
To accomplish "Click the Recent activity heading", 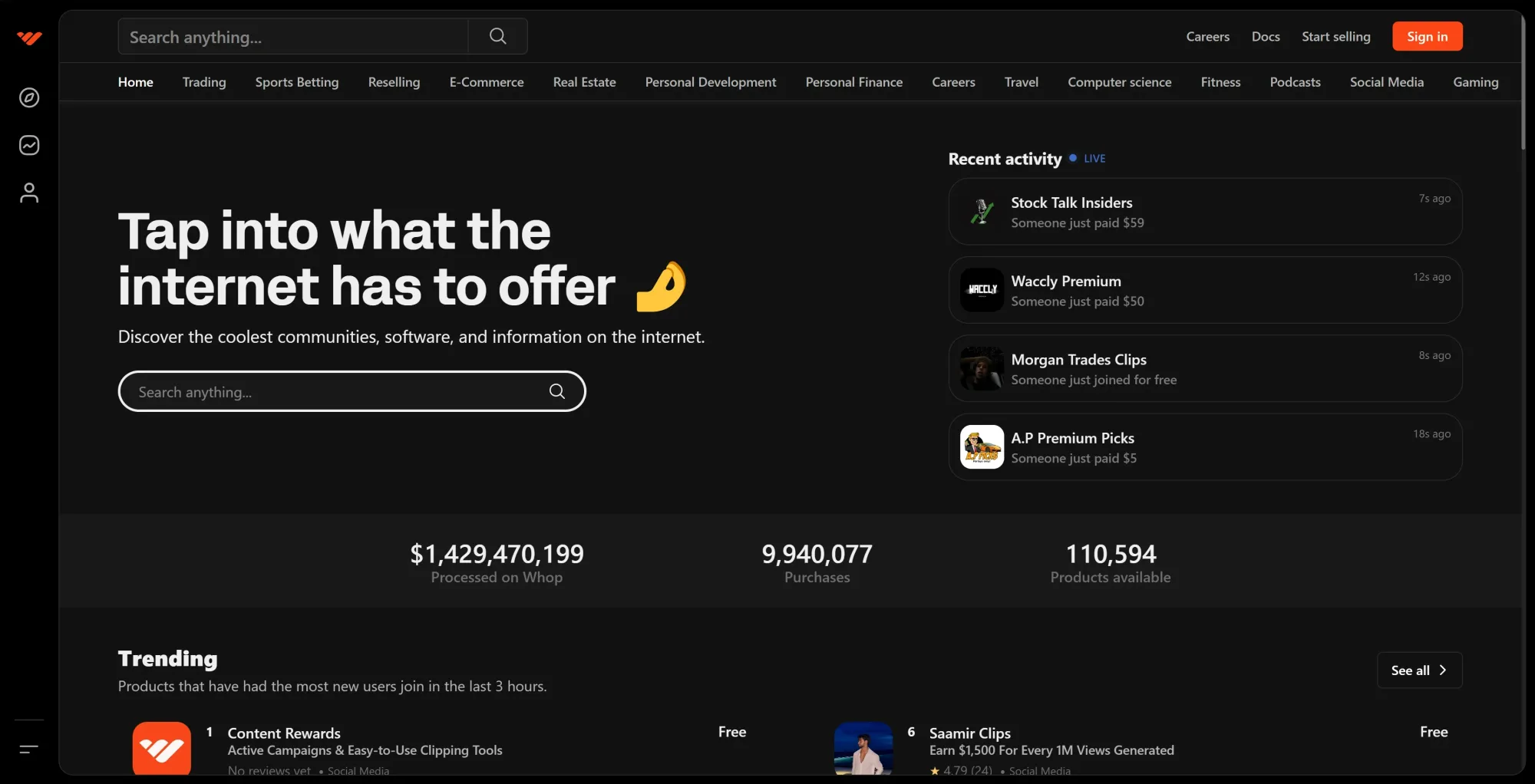I will click(1005, 159).
